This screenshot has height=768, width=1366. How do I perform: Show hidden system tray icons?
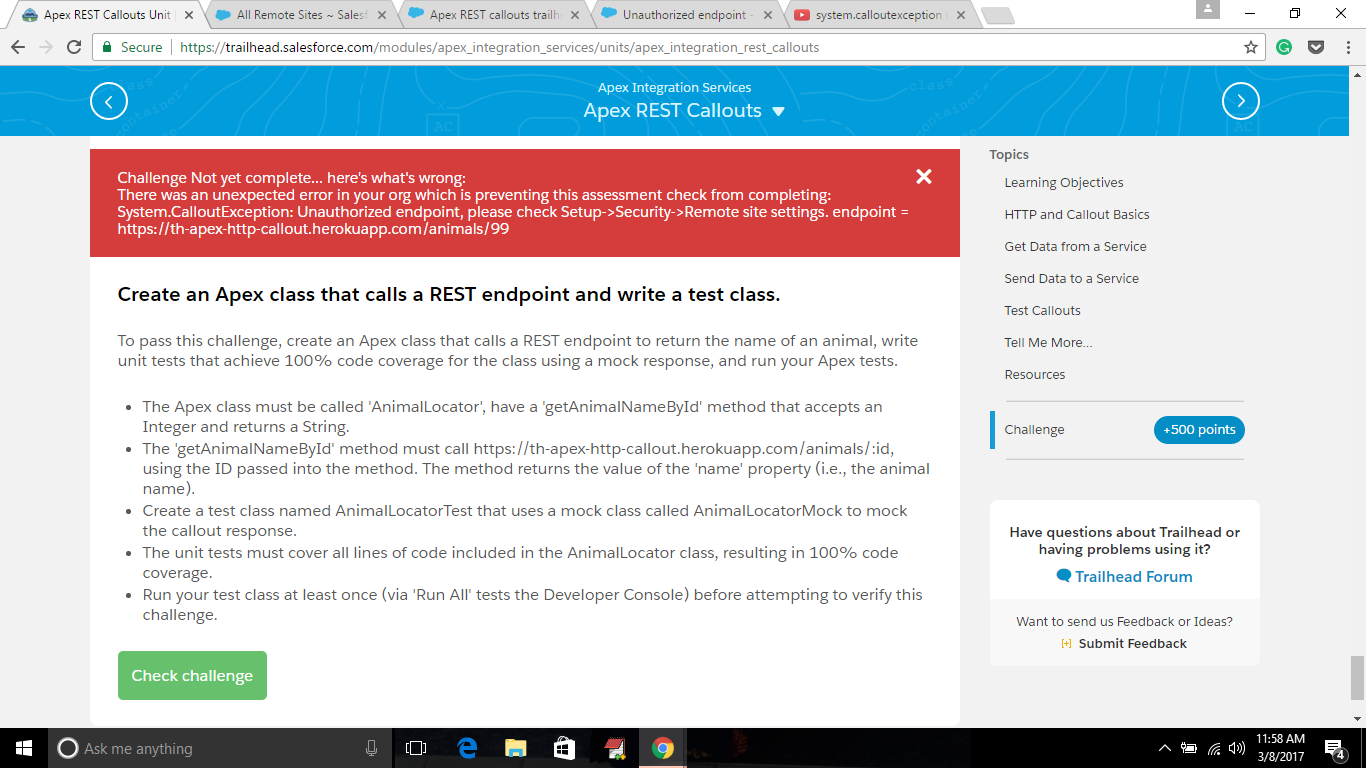coord(1165,748)
